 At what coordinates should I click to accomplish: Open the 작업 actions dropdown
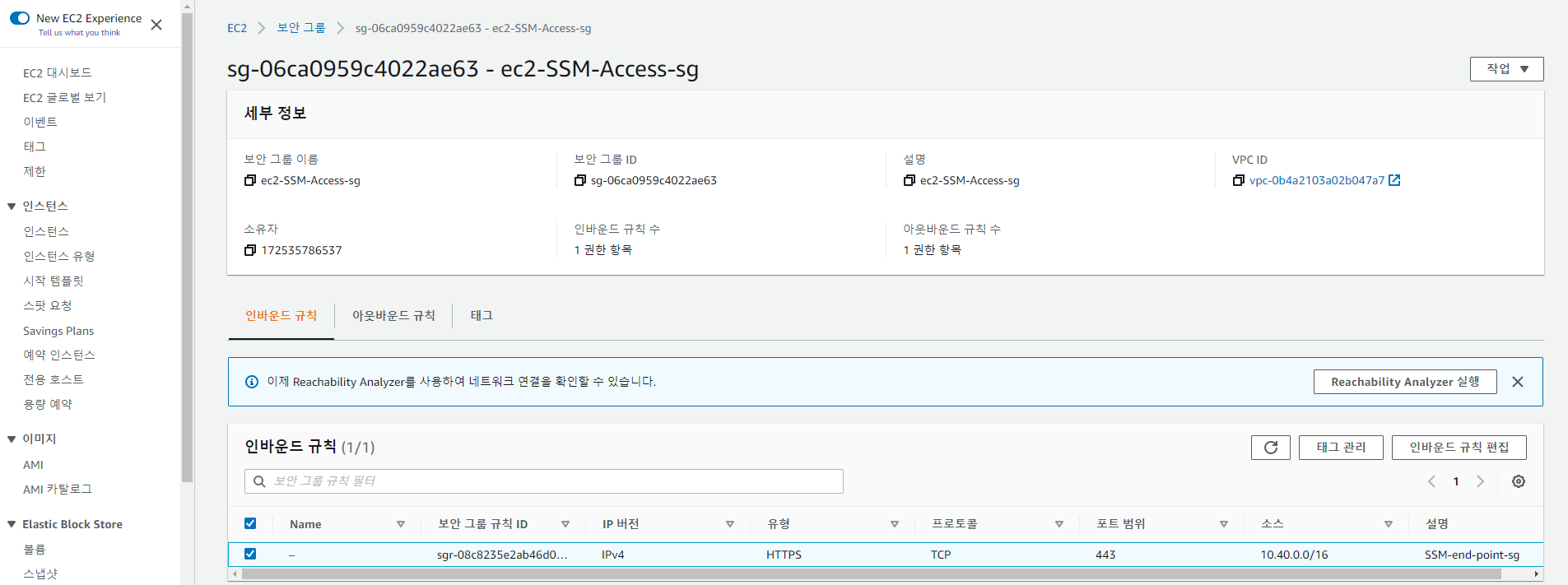point(1506,69)
